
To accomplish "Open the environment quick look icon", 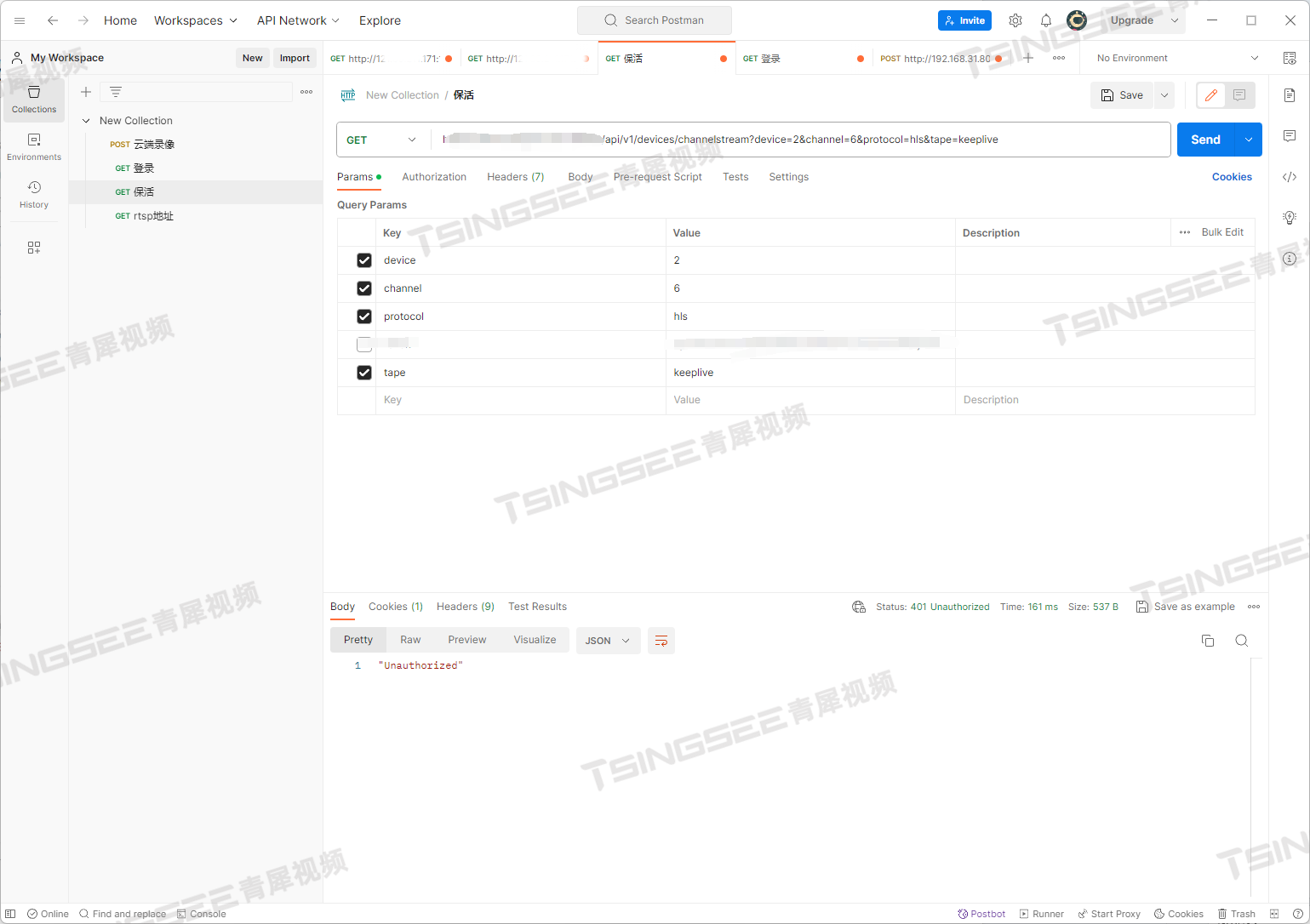I will click(1290, 58).
